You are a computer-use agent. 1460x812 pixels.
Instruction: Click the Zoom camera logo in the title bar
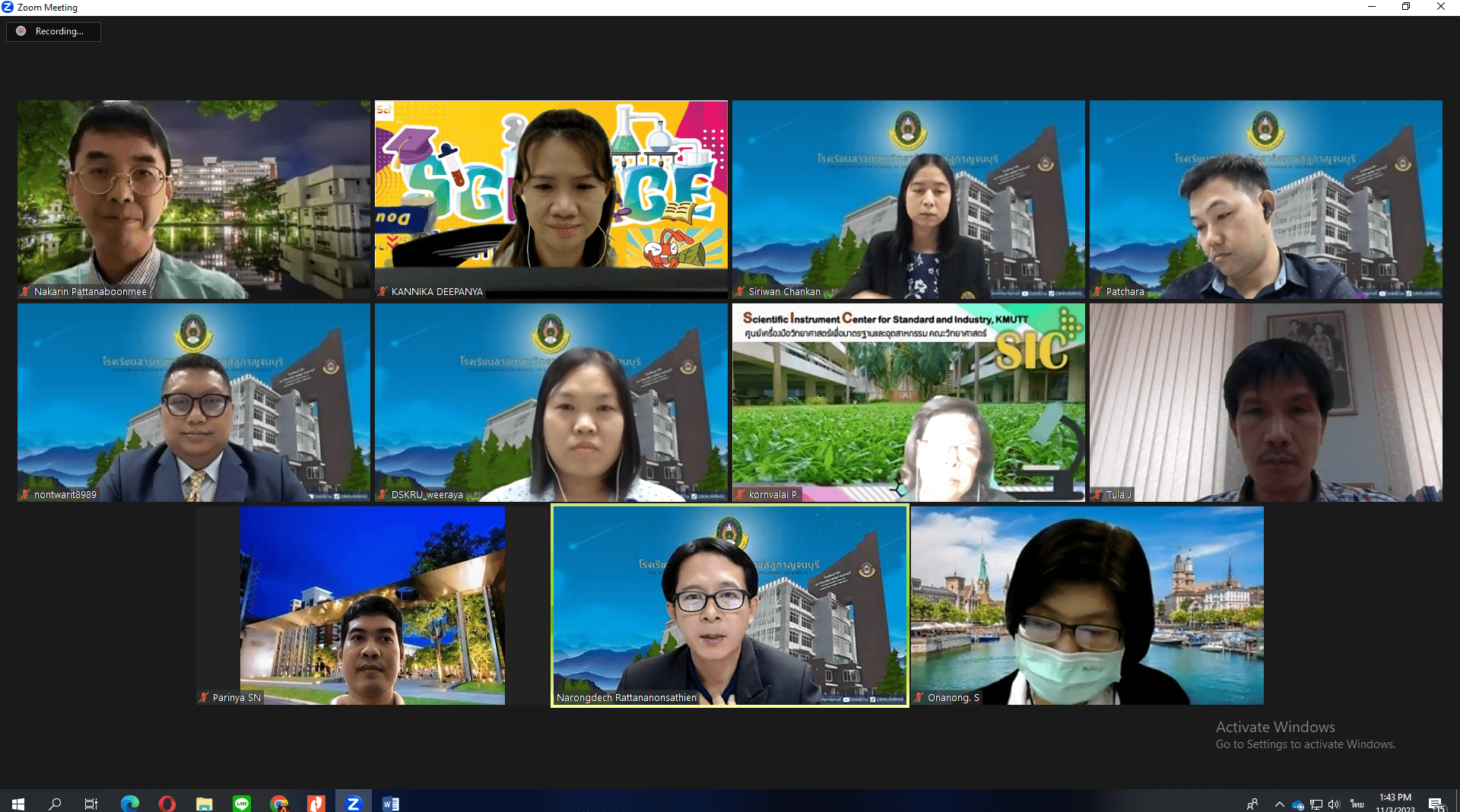coord(8,7)
